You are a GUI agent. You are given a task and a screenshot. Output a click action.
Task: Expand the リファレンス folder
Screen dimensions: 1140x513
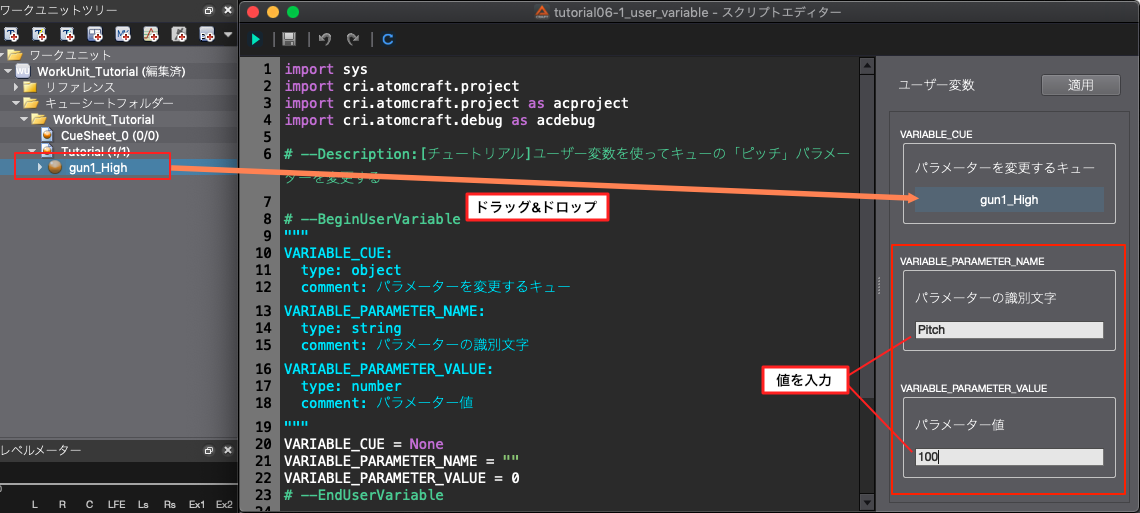pos(16,87)
